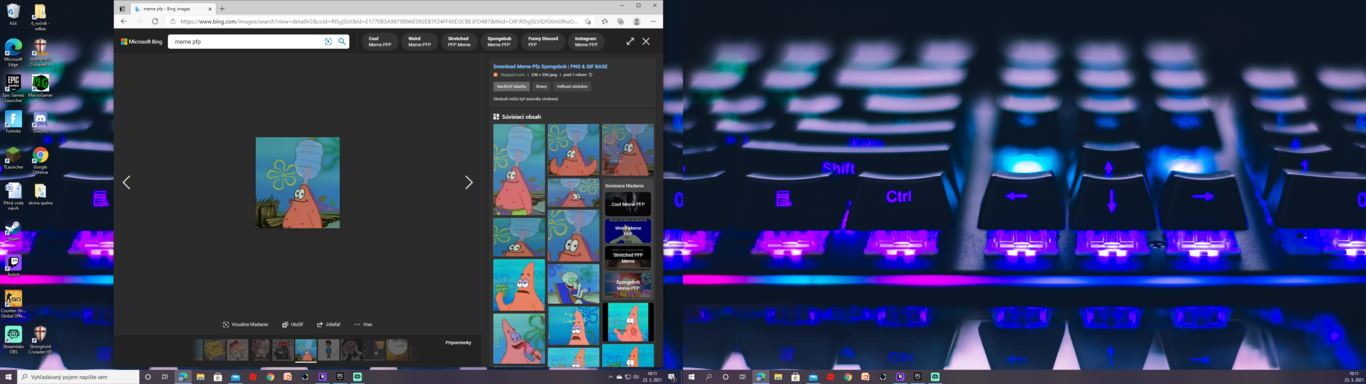
Task: Show the previous image with left arrow
Action: 126,182
